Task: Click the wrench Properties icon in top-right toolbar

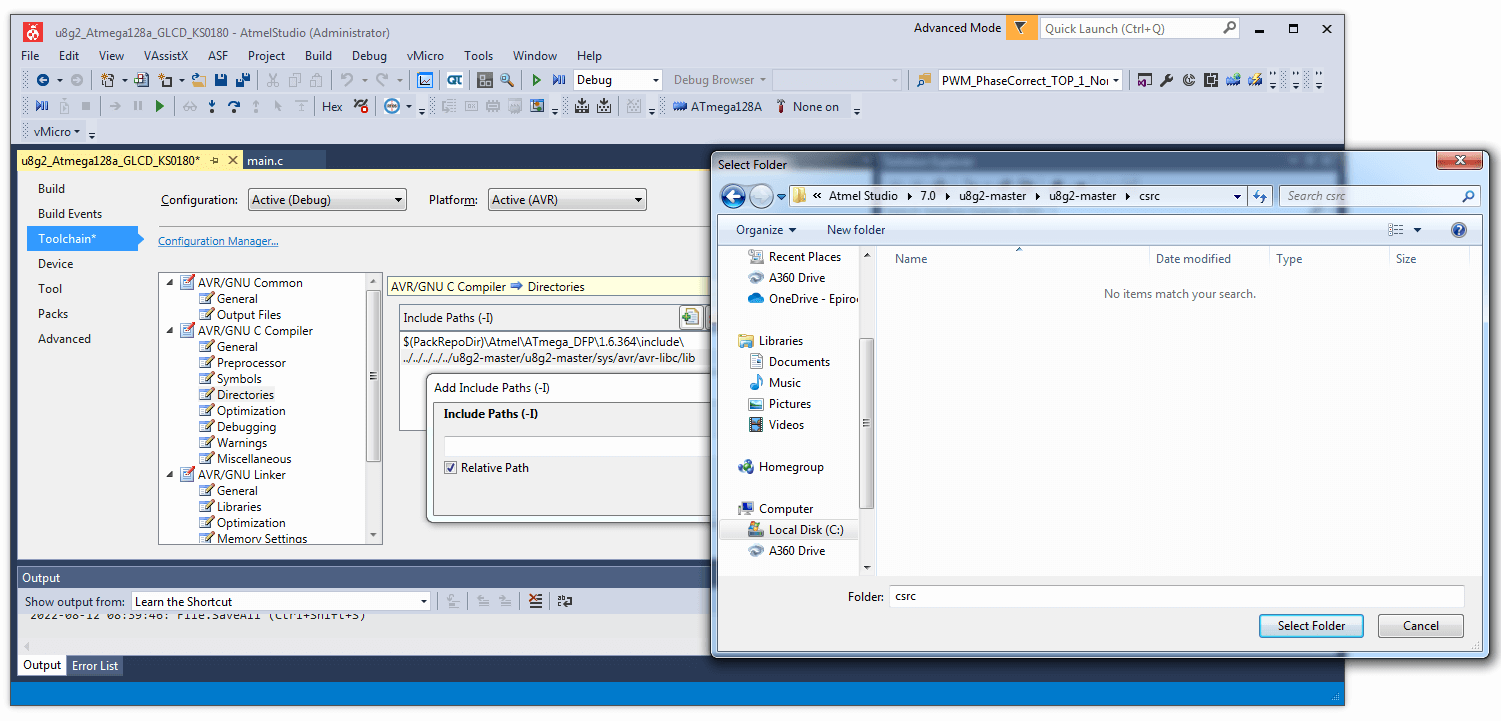Action: 1166,80
